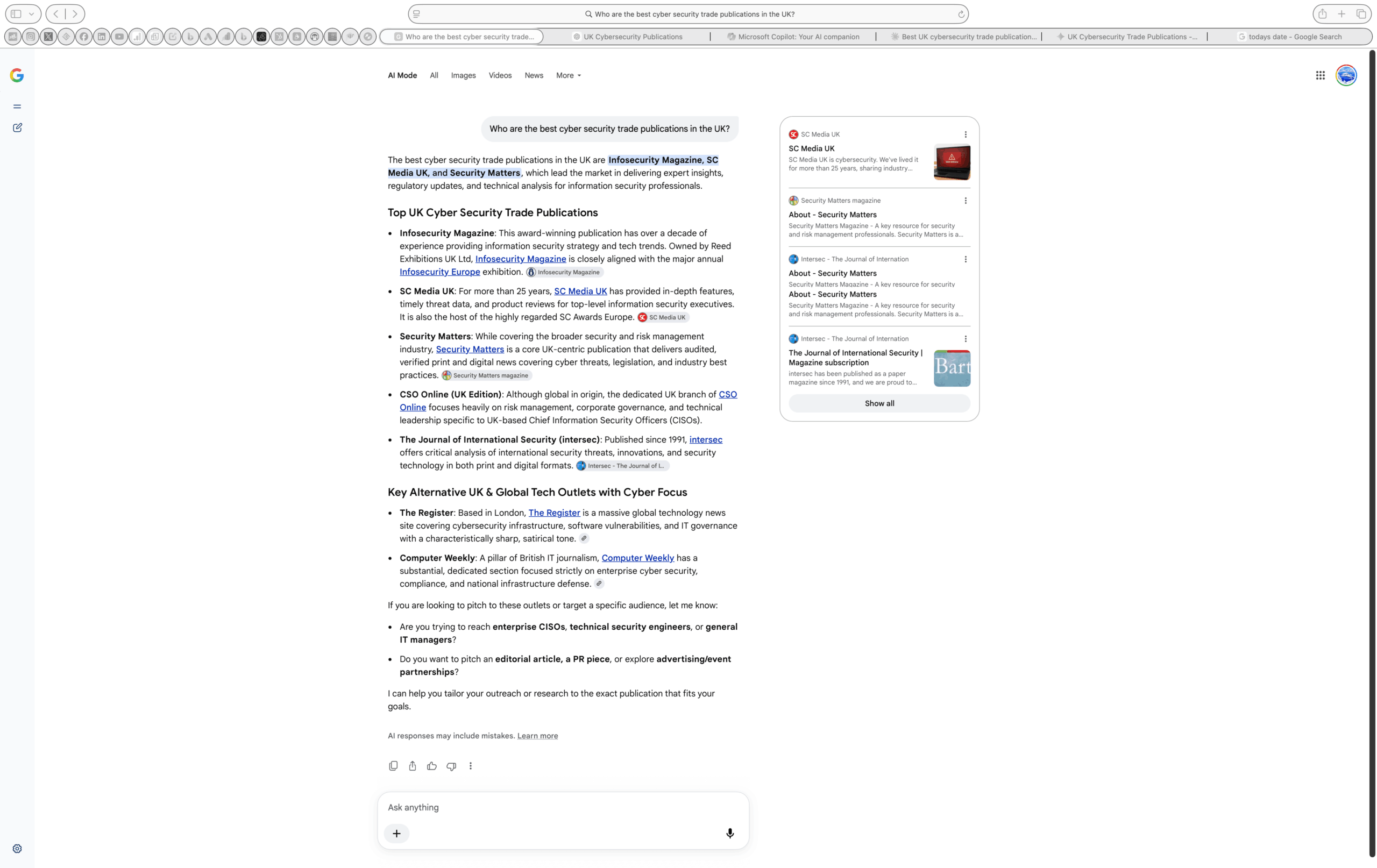Click the plus attachment button in the prompt box

(x=396, y=833)
